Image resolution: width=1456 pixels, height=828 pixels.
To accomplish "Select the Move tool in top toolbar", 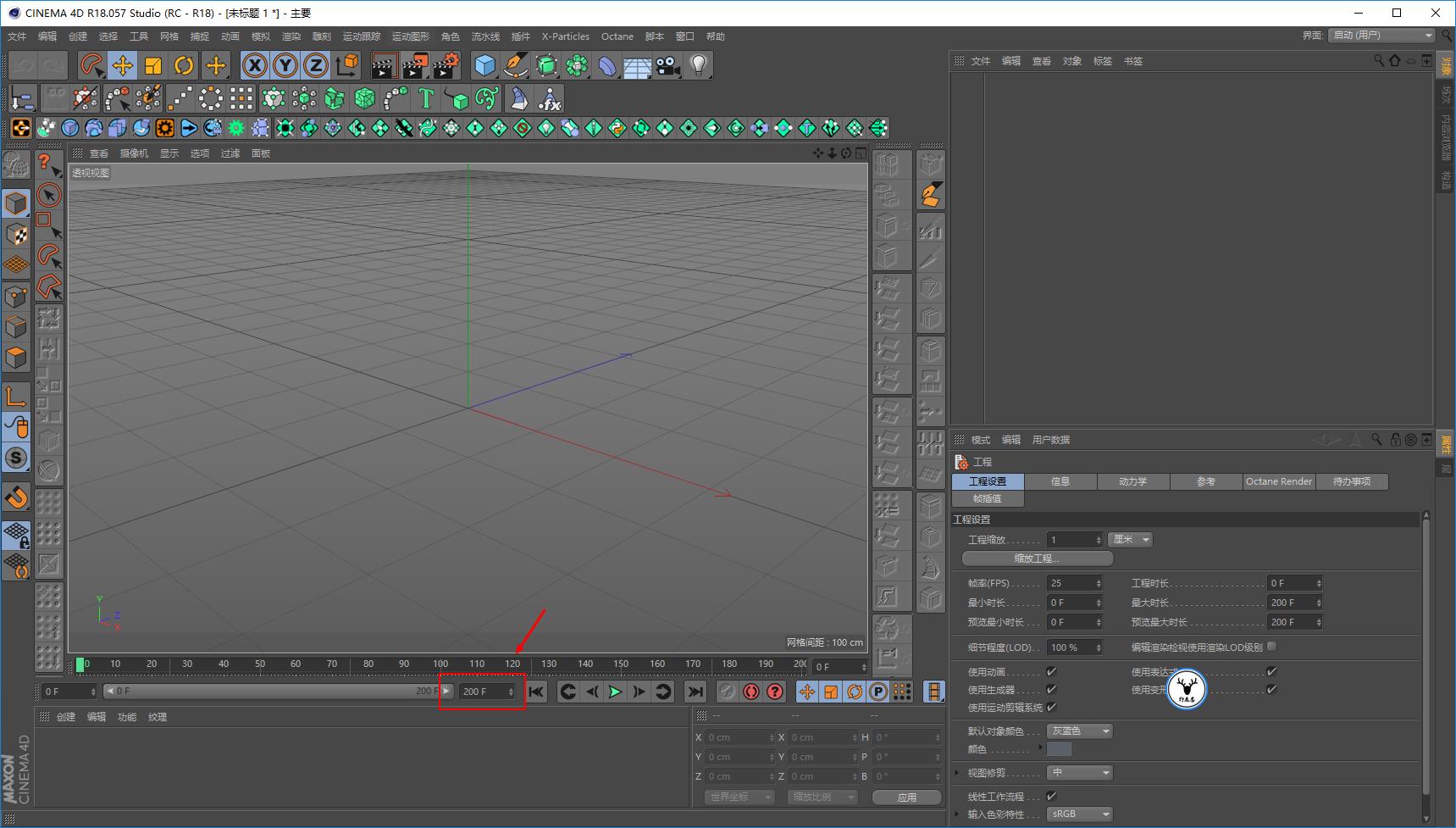I will pyautogui.click(x=123, y=65).
